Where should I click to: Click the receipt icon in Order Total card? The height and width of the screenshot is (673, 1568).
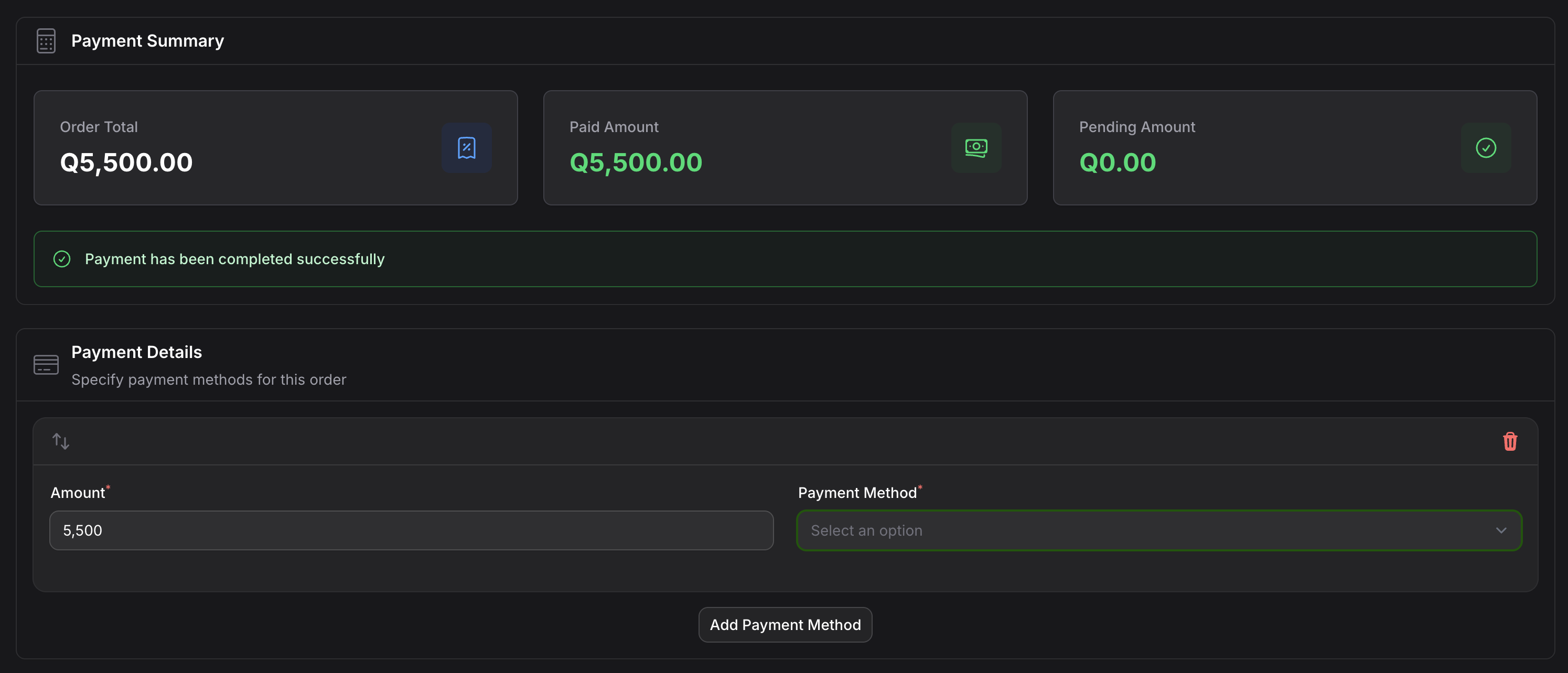pos(466,148)
